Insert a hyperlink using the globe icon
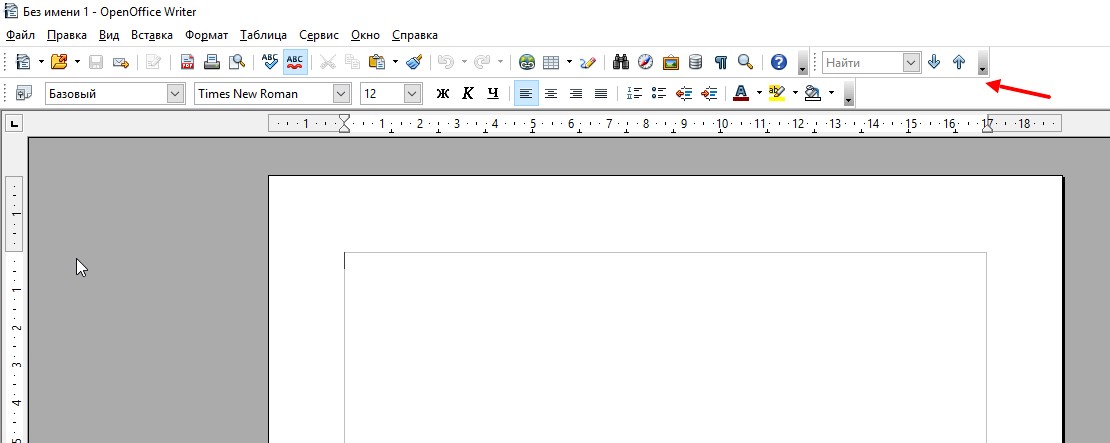The width and height of the screenshot is (1110, 443). point(527,62)
